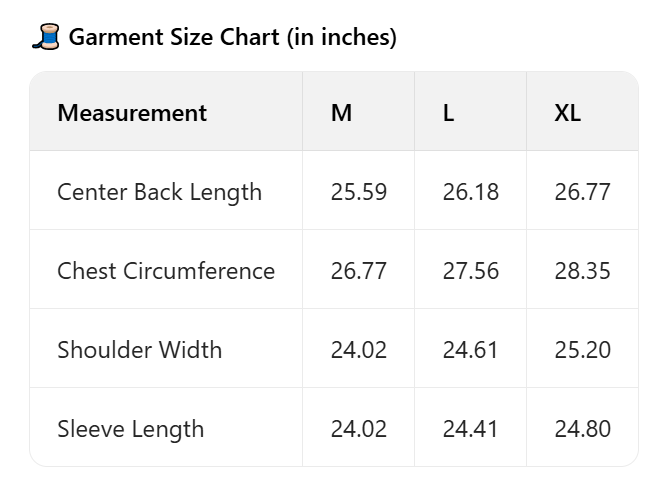Click the 25.20 Shoulder Width XL value
This screenshot has width=653, height=477.
582,350
